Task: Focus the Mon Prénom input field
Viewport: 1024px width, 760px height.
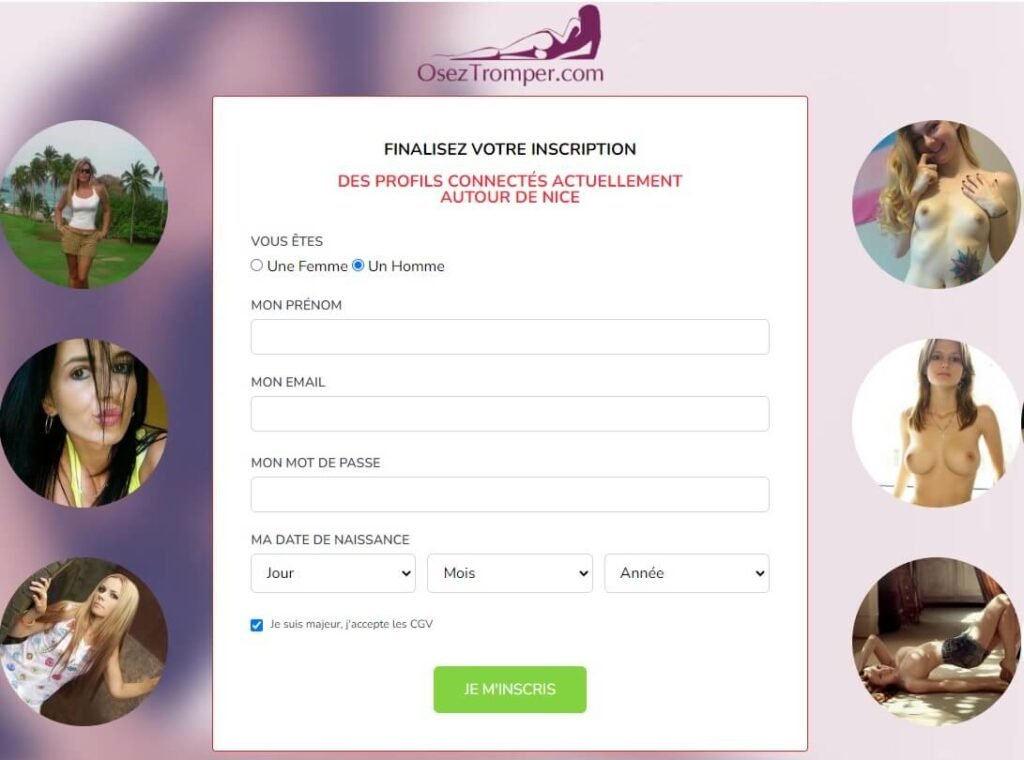Action: [x=510, y=337]
